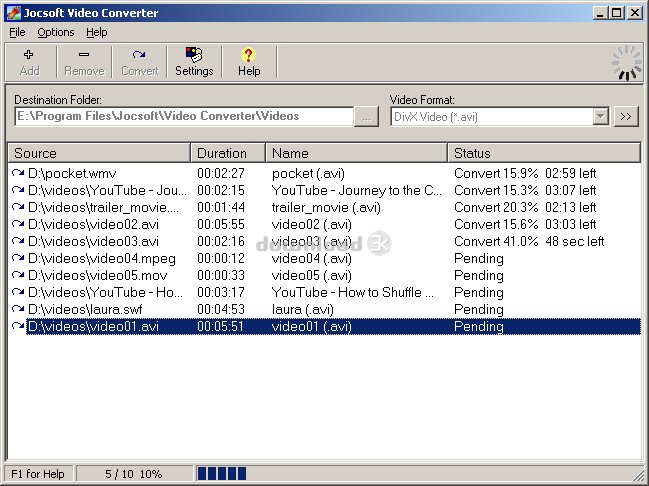Click the spinning activity indicator

click(x=627, y=63)
